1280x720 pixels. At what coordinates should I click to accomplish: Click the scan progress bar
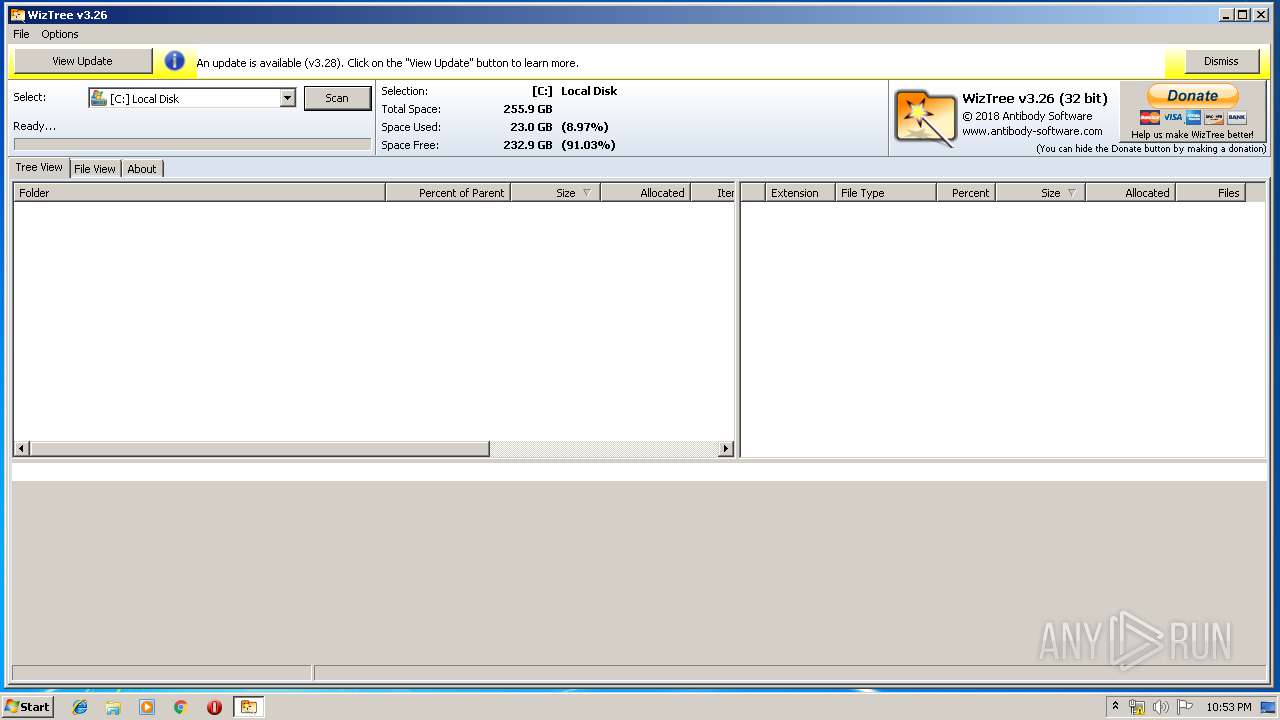[x=192, y=144]
